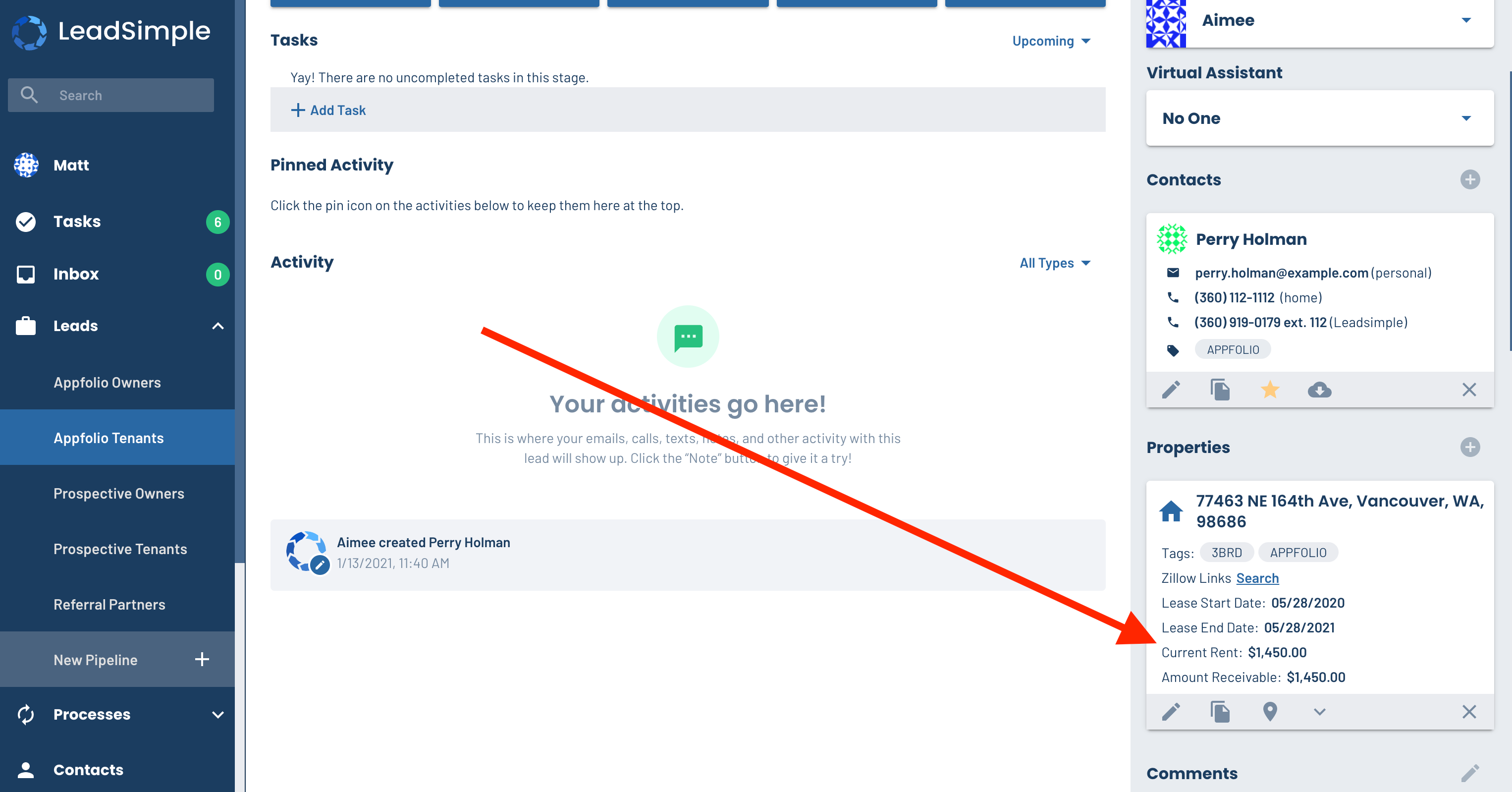Expand the Activity All Types dropdown
Image resolution: width=1512 pixels, height=792 pixels.
coord(1055,263)
